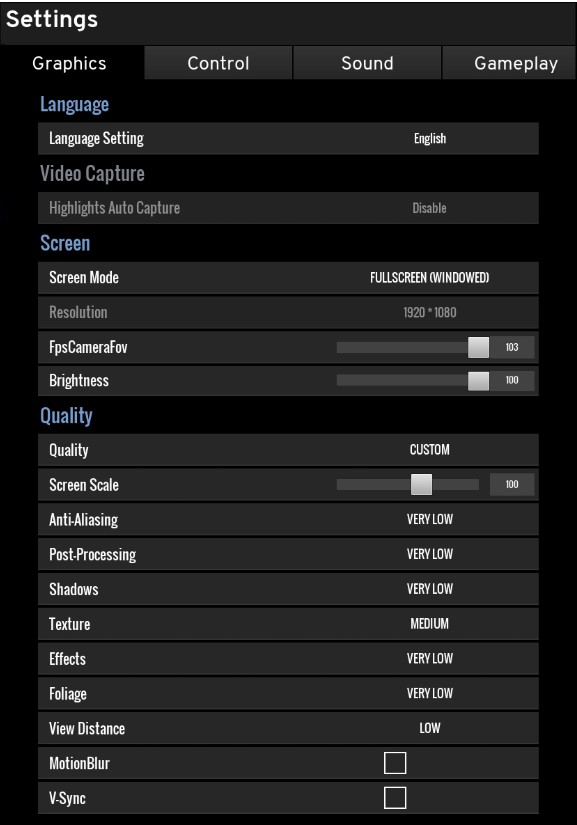The image size is (577, 825).
Task: Open the Sound settings tab
Action: [x=367, y=63]
